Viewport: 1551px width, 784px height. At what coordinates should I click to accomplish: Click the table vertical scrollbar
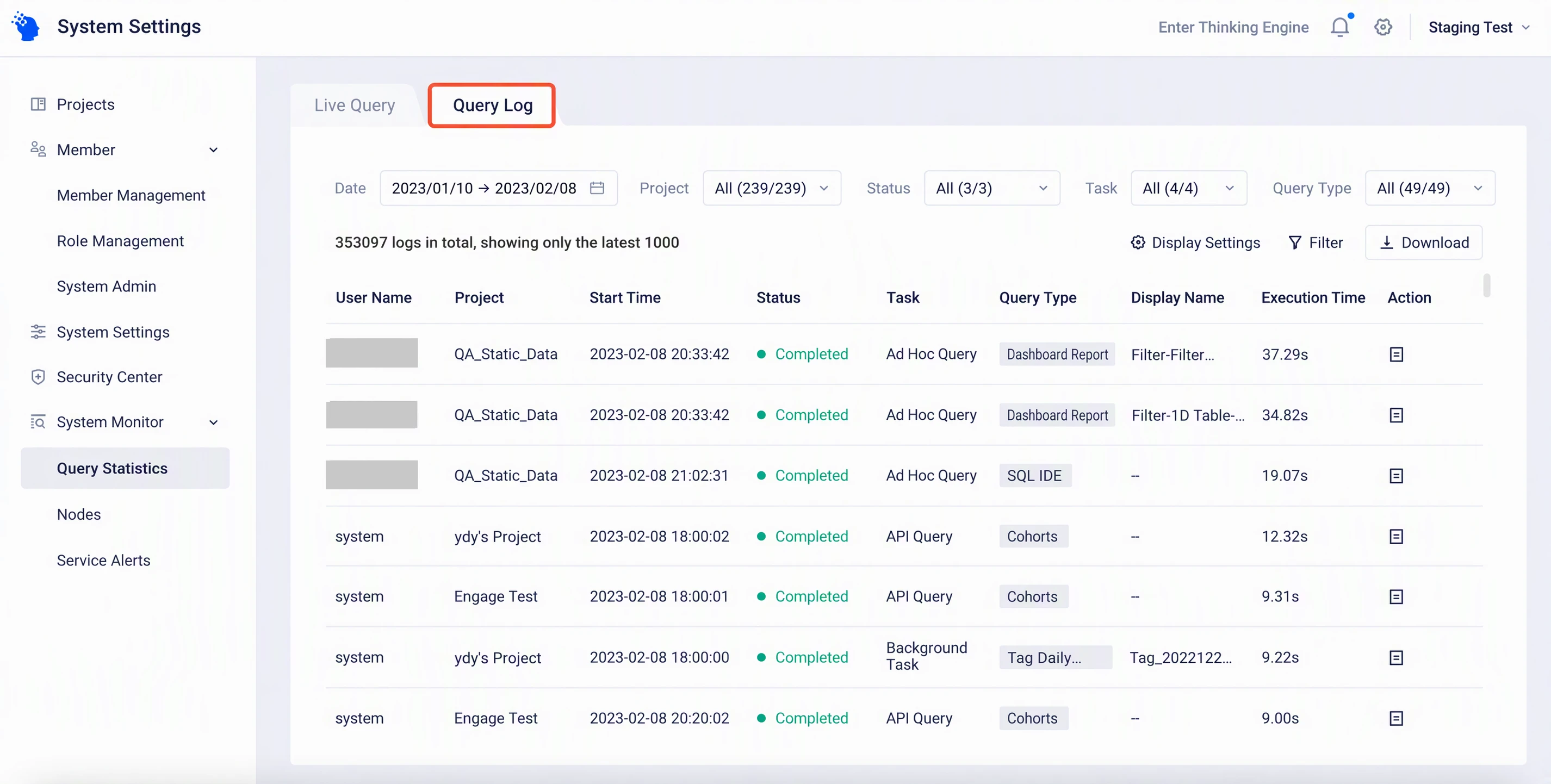click(1487, 285)
